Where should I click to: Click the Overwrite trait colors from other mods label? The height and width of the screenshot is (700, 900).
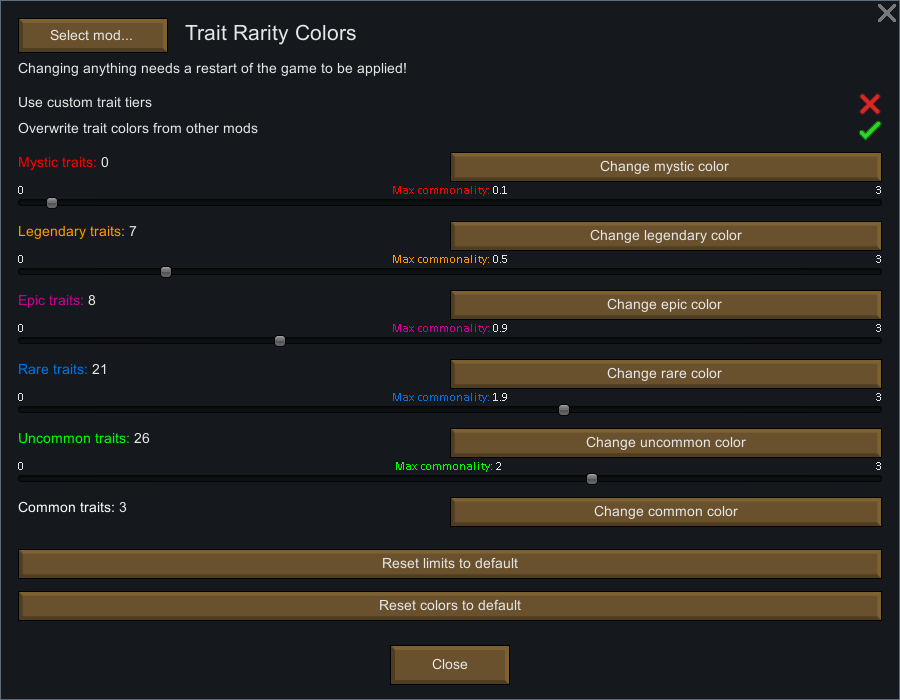138,129
